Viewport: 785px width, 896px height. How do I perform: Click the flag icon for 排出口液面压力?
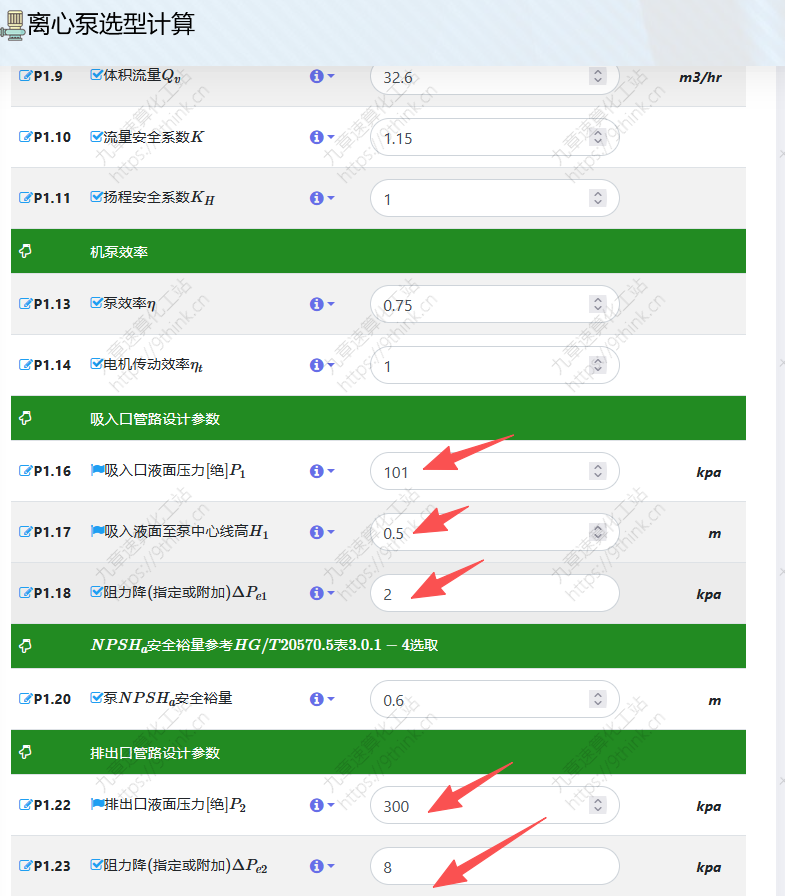(x=97, y=803)
